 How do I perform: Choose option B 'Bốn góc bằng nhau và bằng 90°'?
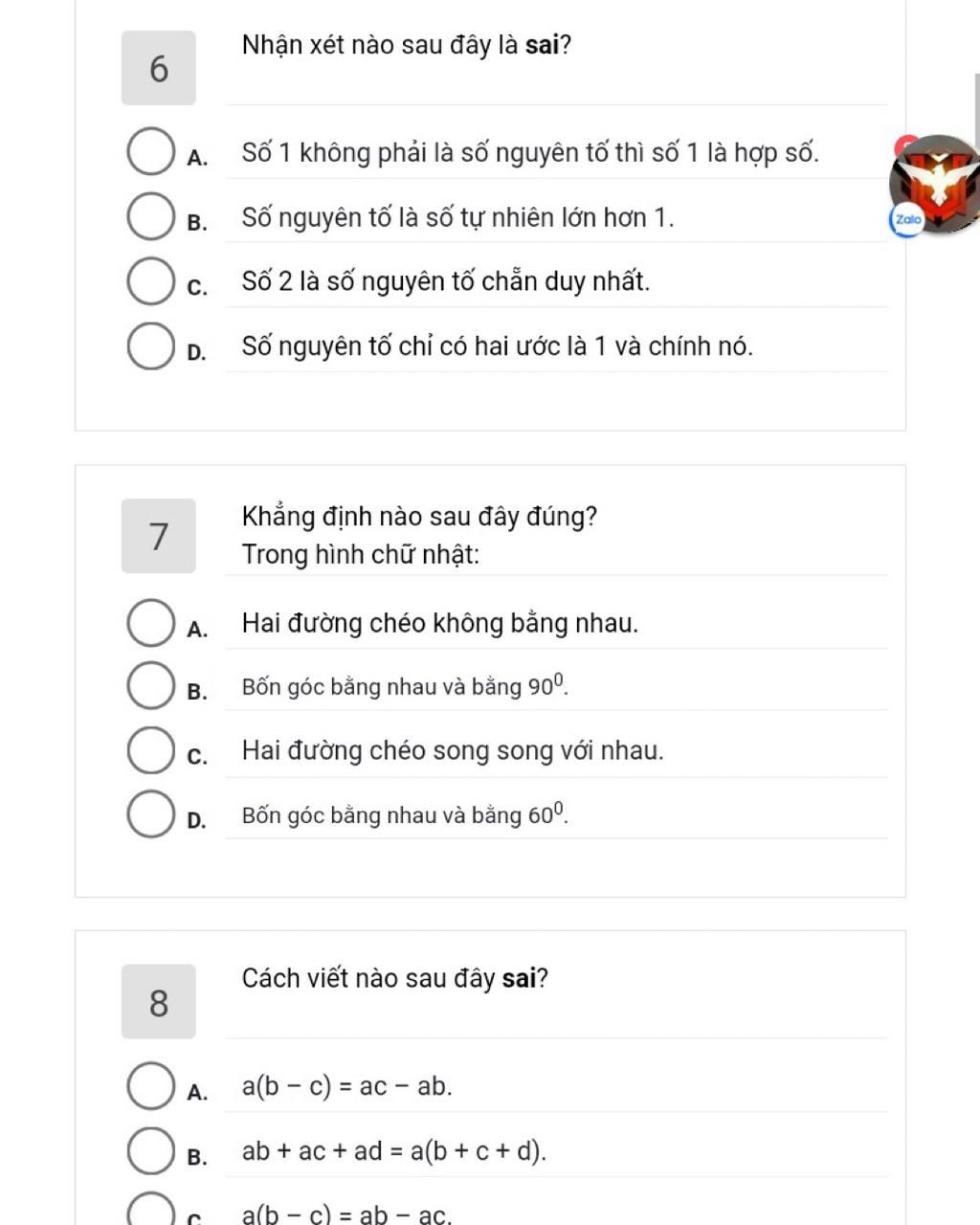pyautogui.click(x=150, y=687)
